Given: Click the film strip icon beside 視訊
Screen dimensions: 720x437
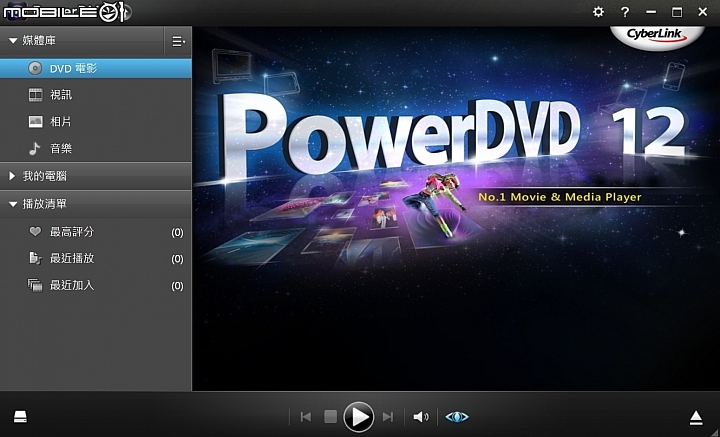Looking at the screenshot, I should coord(35,95).
